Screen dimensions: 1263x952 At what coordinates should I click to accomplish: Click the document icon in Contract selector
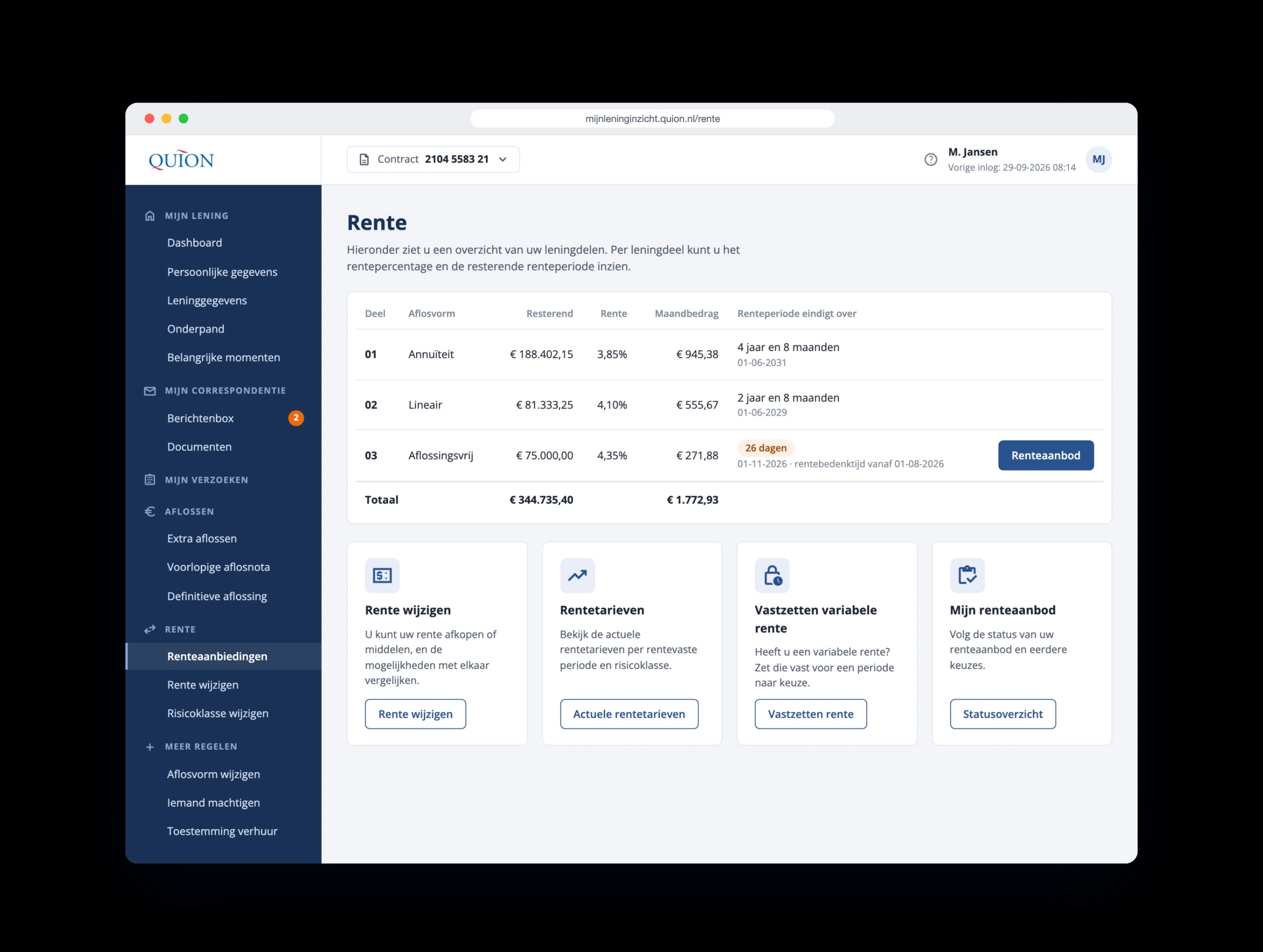[364, 159]
